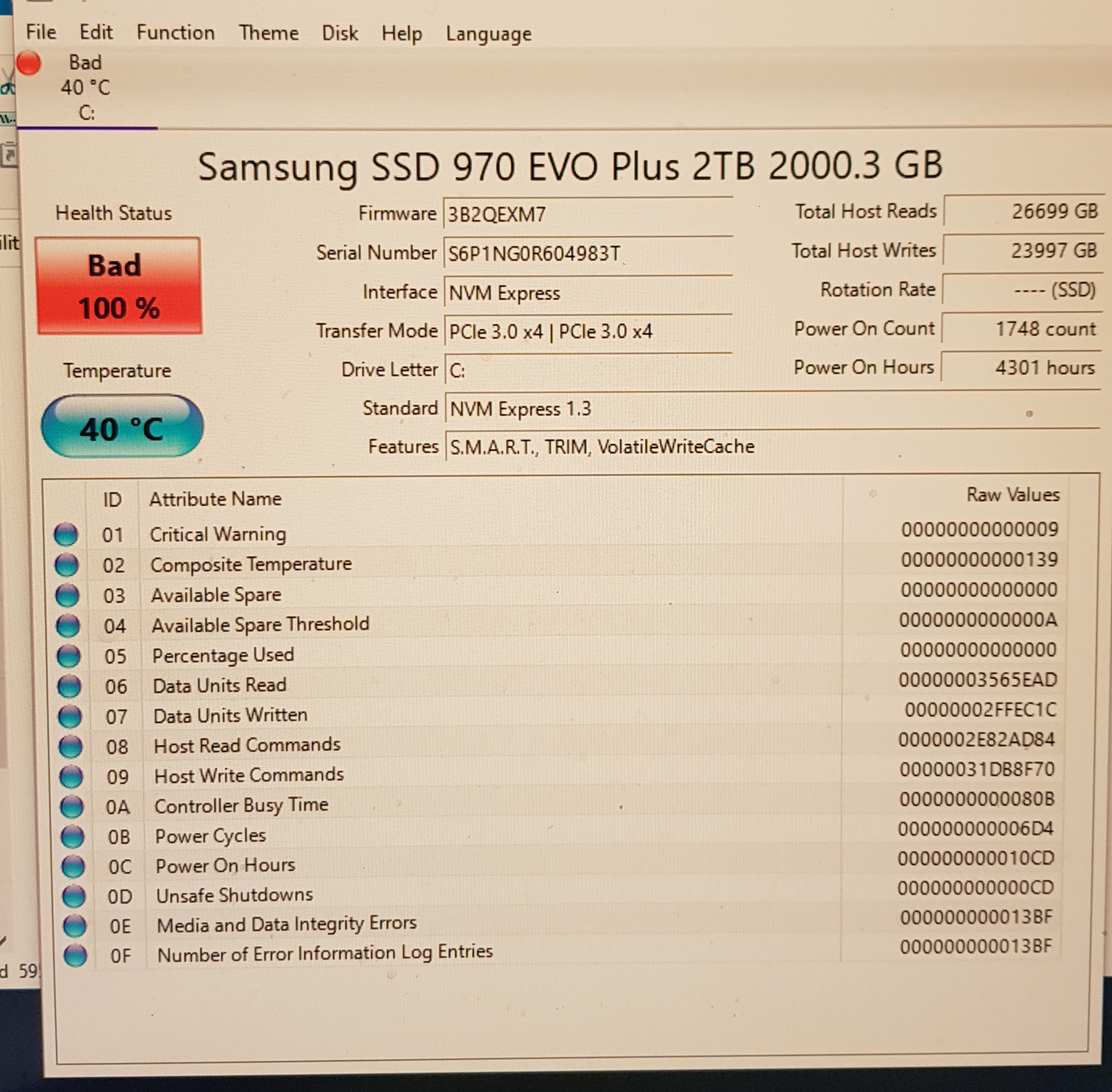Select the Percentage Used attribute name
Image resolution: width=1112 pixels, height=1092 pixels.
[x=223, y=655]
